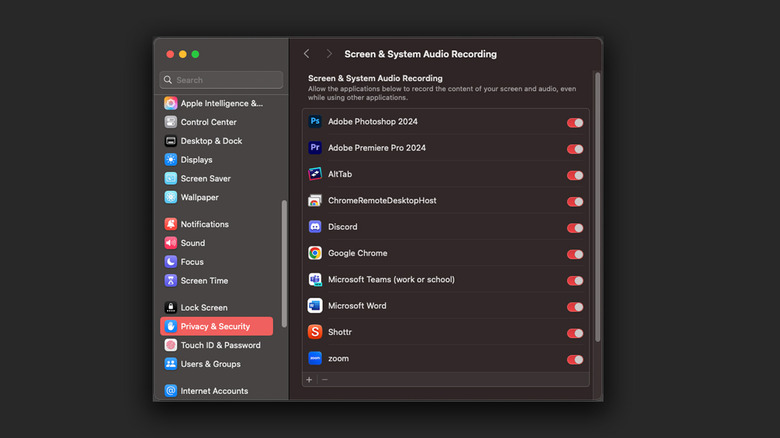The height and width of the screenshot is (438, 780).
Task: Select Notifications in the sidebar
Action: click(x=204, y=224)
